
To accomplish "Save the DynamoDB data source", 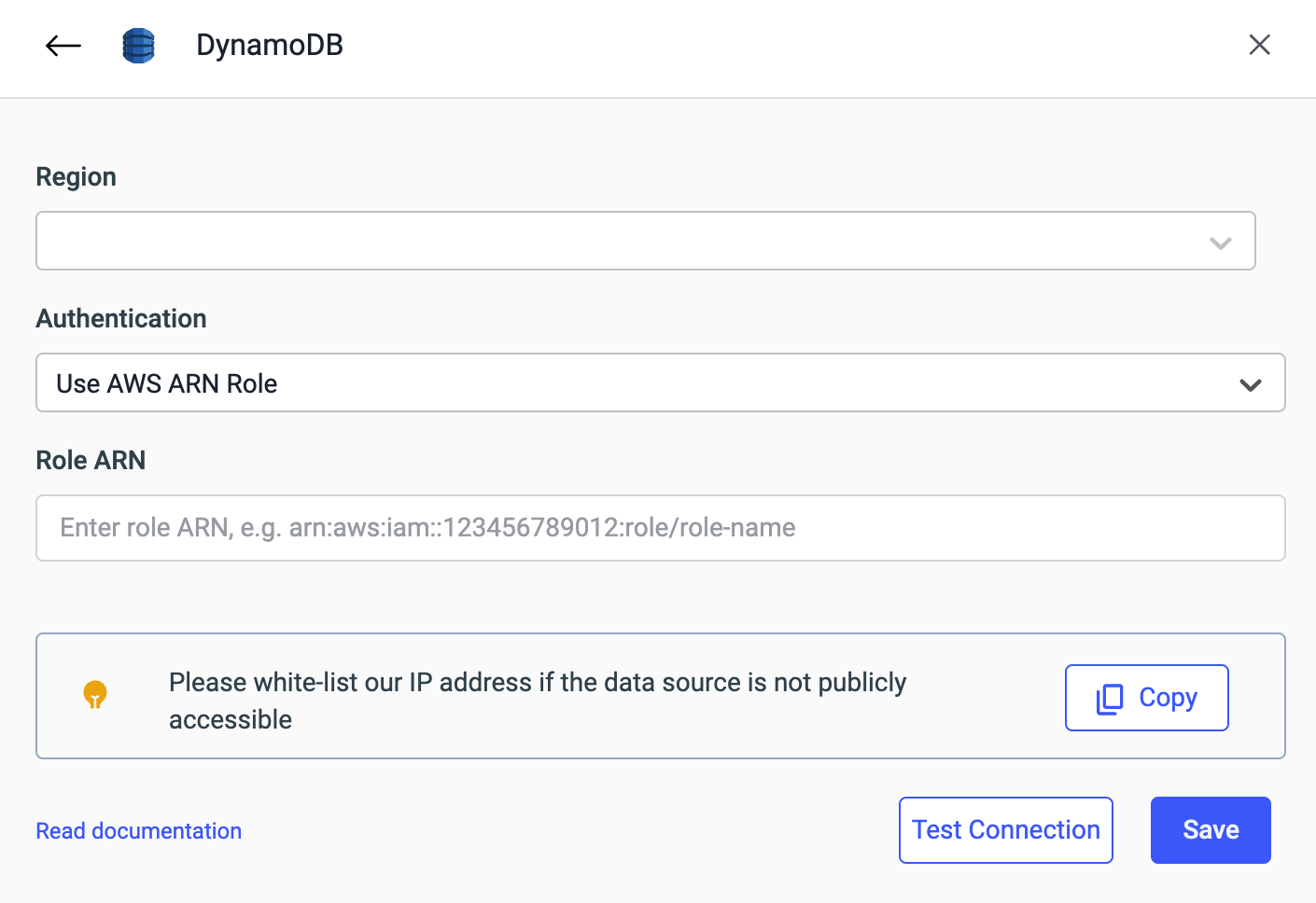I will tap(1210, 830).
